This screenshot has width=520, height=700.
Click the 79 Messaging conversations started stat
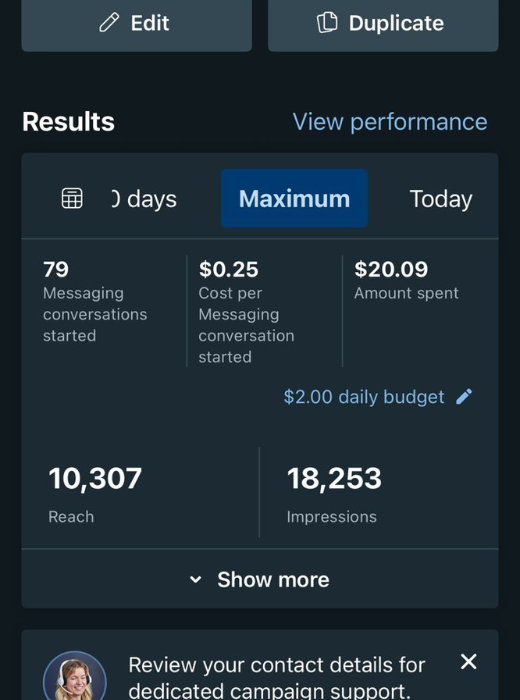95,302
